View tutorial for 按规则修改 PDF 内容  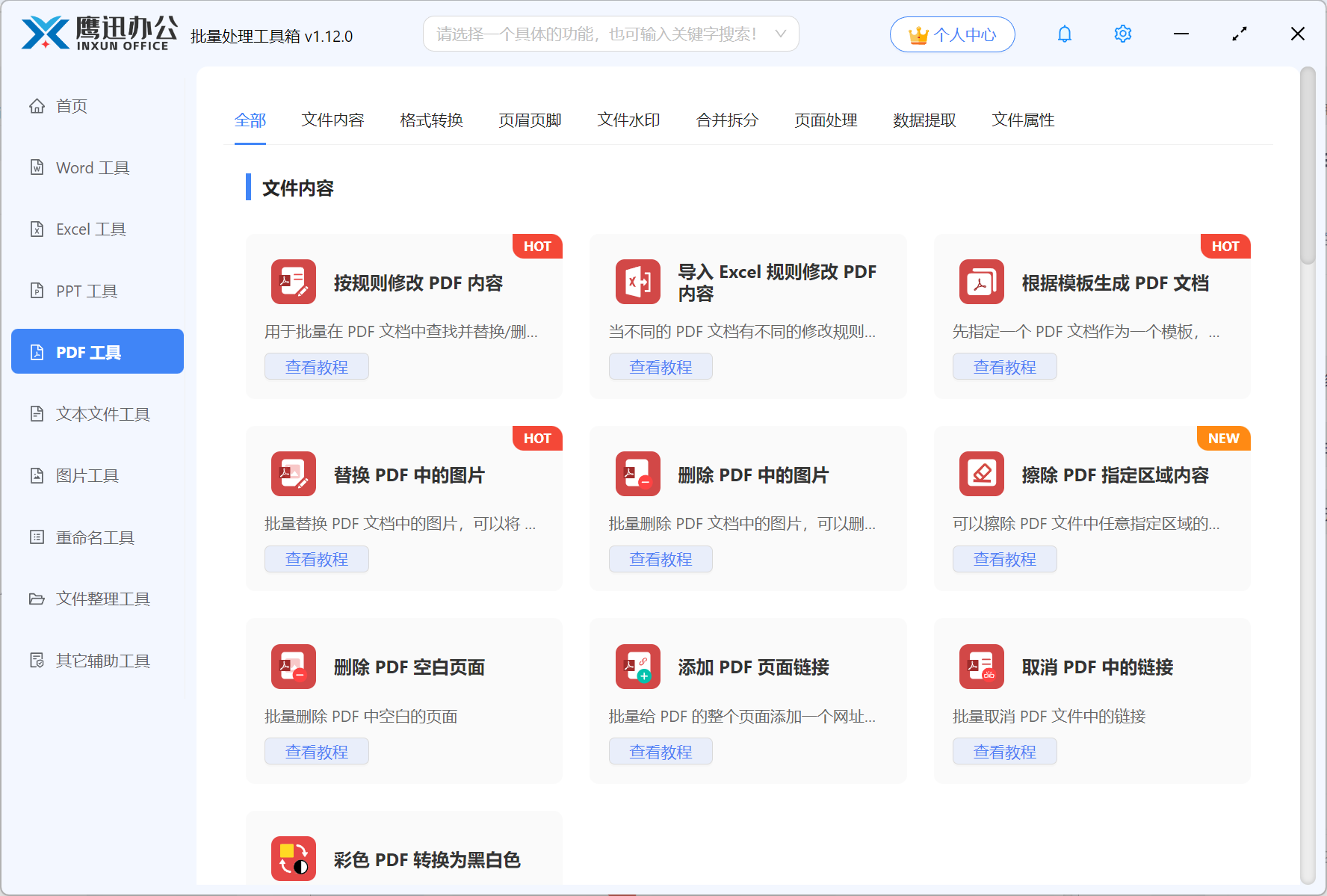317,367
